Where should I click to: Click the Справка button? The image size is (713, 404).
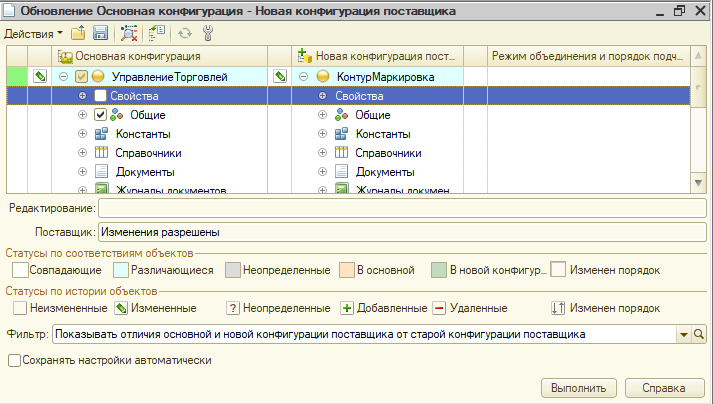pos(664,388)
